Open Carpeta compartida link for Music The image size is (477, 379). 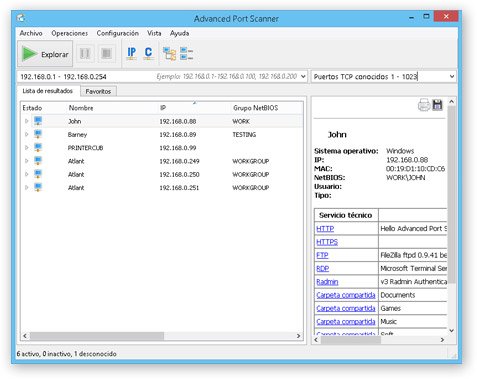[346, 322]
